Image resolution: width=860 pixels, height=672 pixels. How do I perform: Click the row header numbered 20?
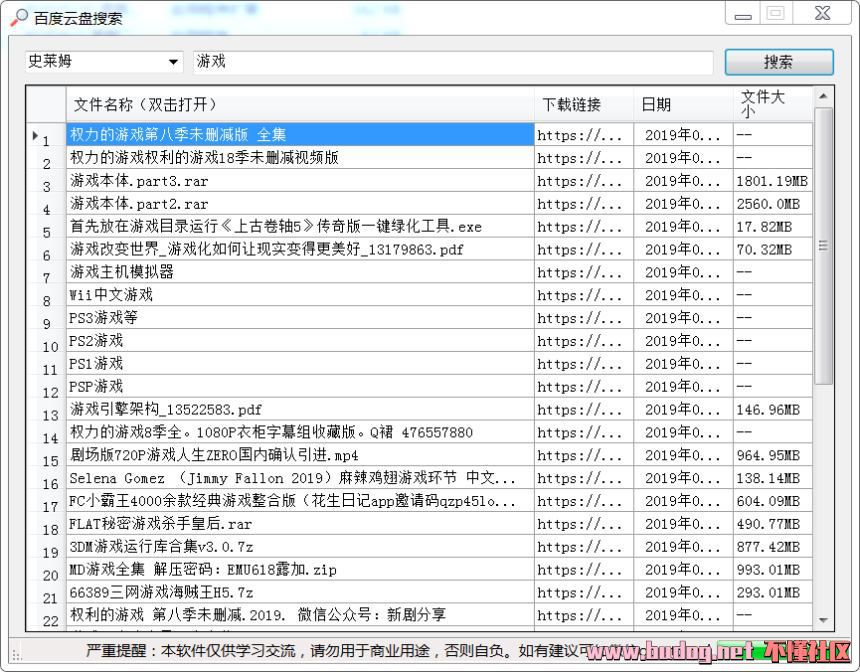46,569
